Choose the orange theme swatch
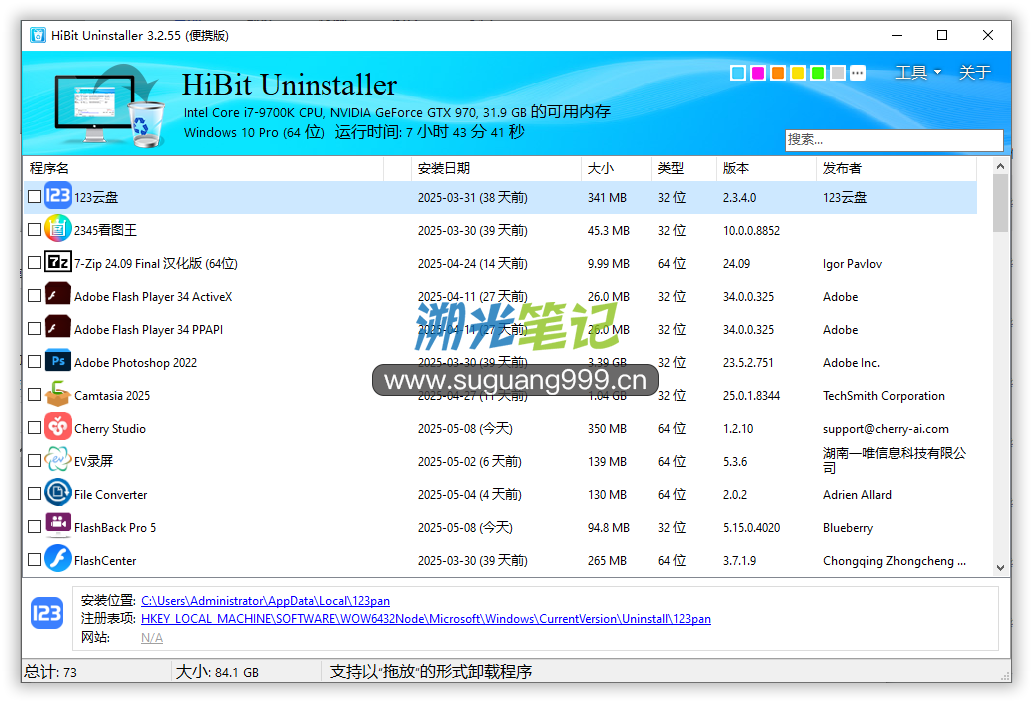Image resolution: width=1033 pixels, height=703 pixels. click(778, 72)
